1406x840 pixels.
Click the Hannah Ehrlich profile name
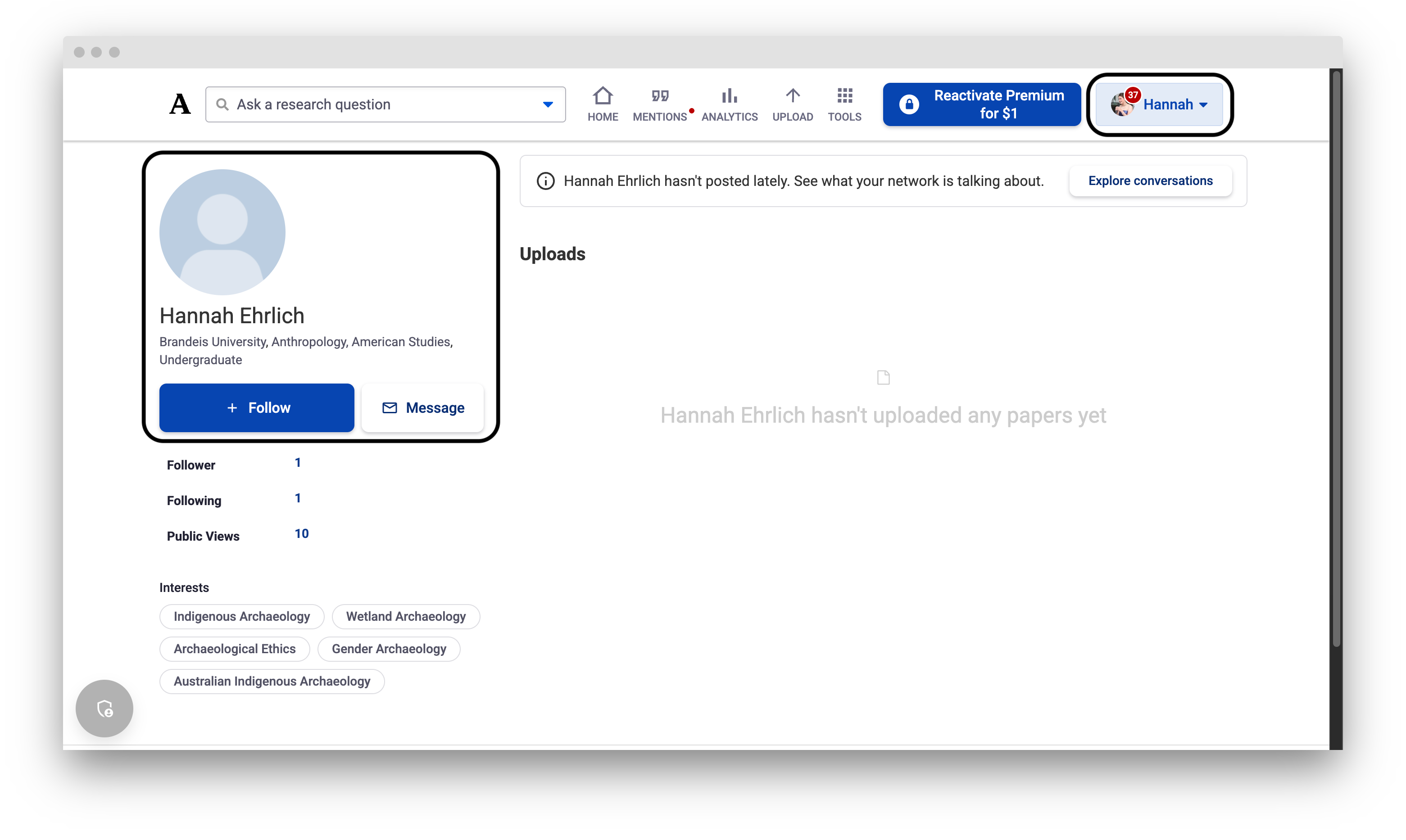[x=231, y=316]
